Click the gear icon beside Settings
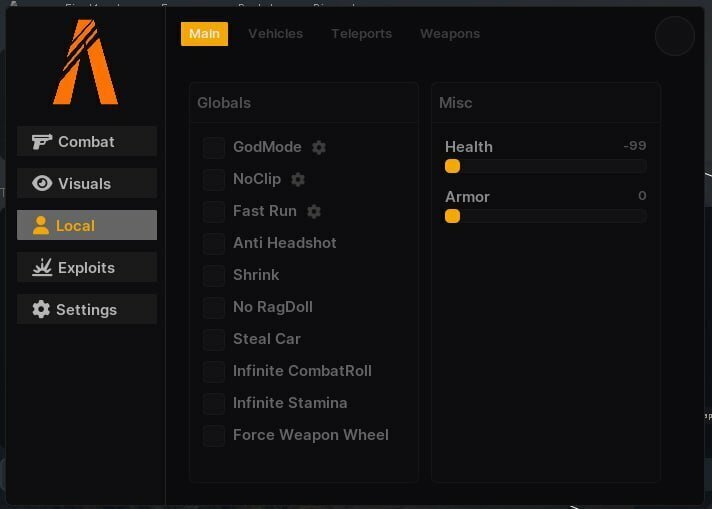The image size is (712, 509). click(x=41, y=309)
